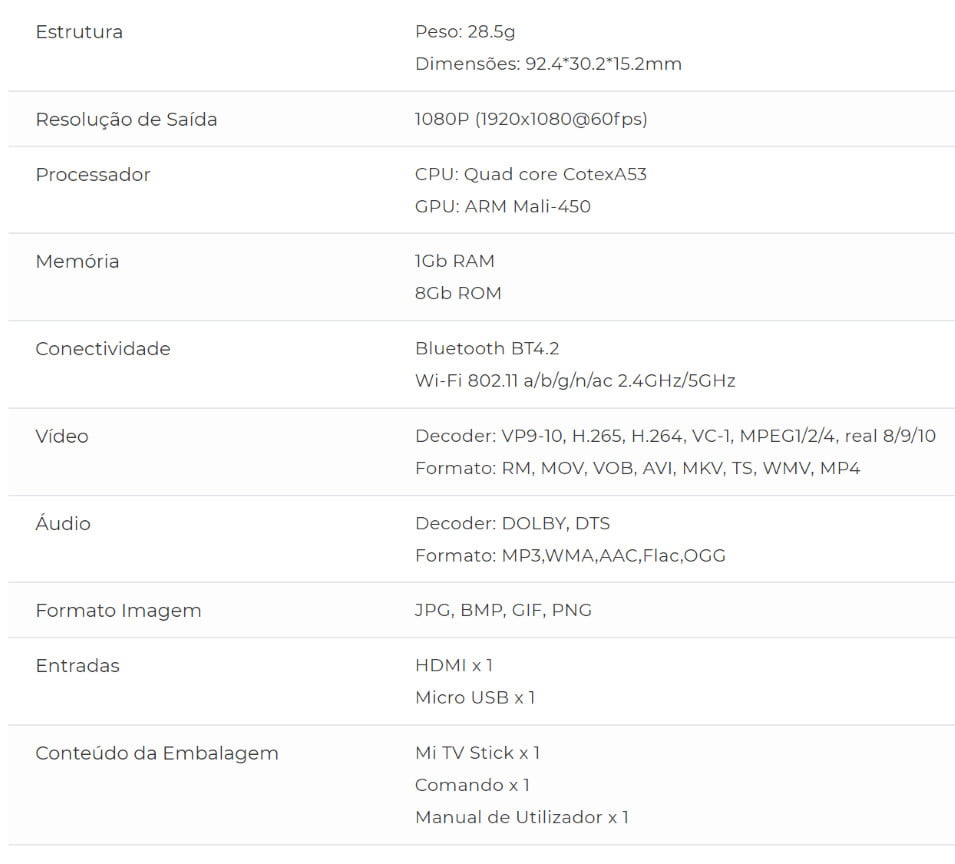Click the Wi-Fi 802.11 specification line
The width and height of the screenshot is (955, 864).
tap(575, 380)
